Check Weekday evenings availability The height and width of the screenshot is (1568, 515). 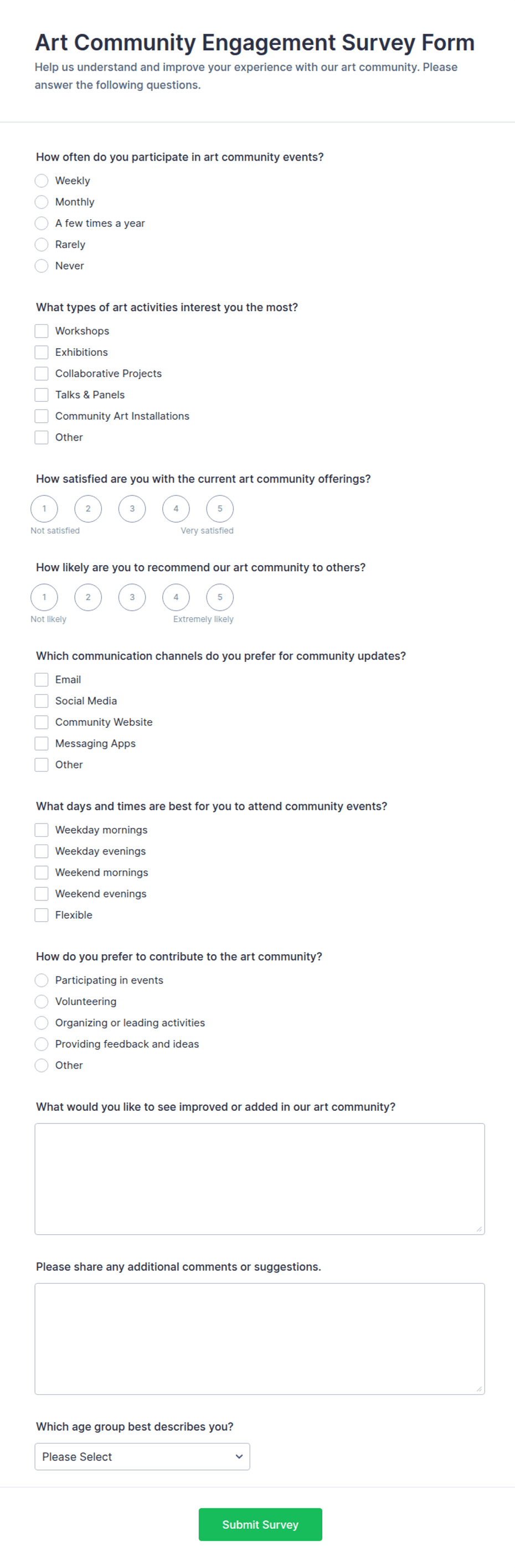42,852
